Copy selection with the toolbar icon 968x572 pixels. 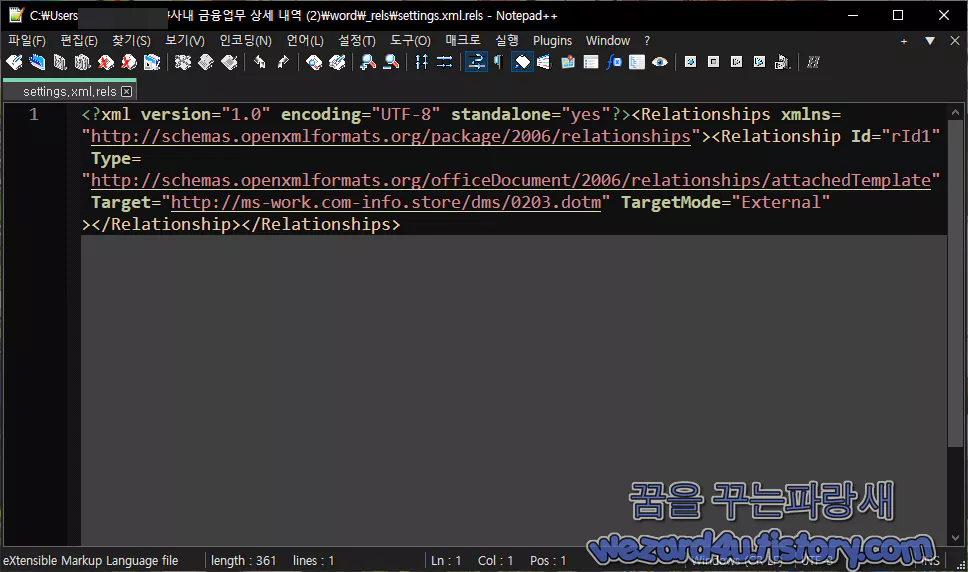[206, 62]
